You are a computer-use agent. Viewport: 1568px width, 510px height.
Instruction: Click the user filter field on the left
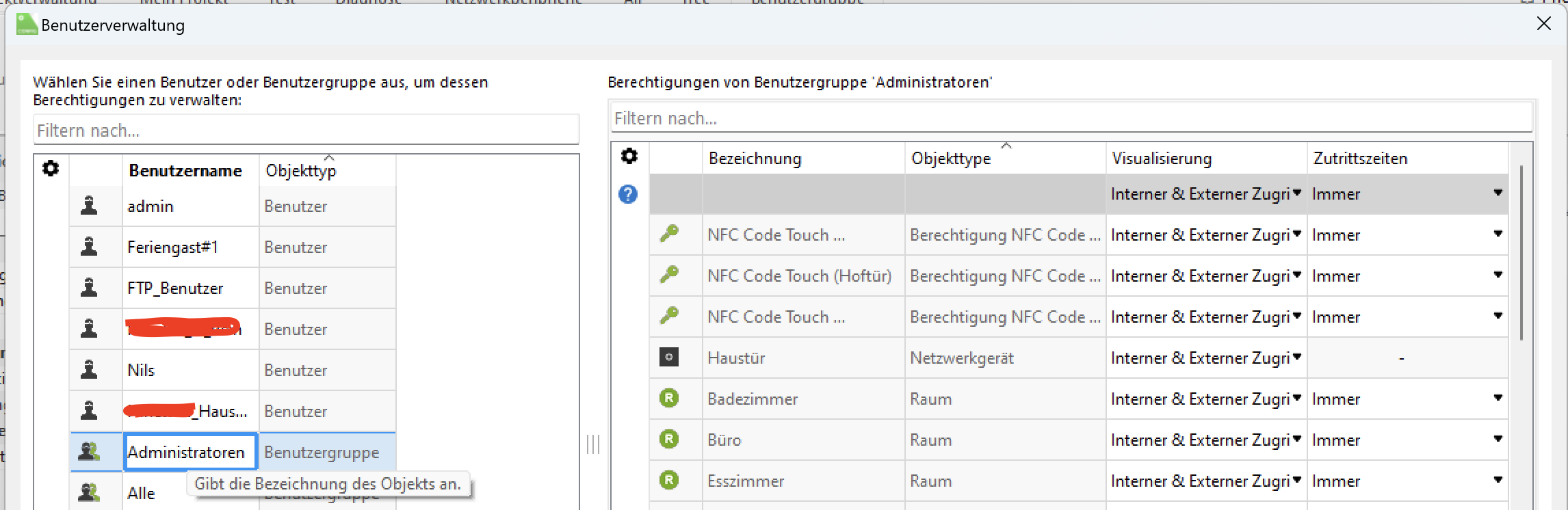coord(306,131)
